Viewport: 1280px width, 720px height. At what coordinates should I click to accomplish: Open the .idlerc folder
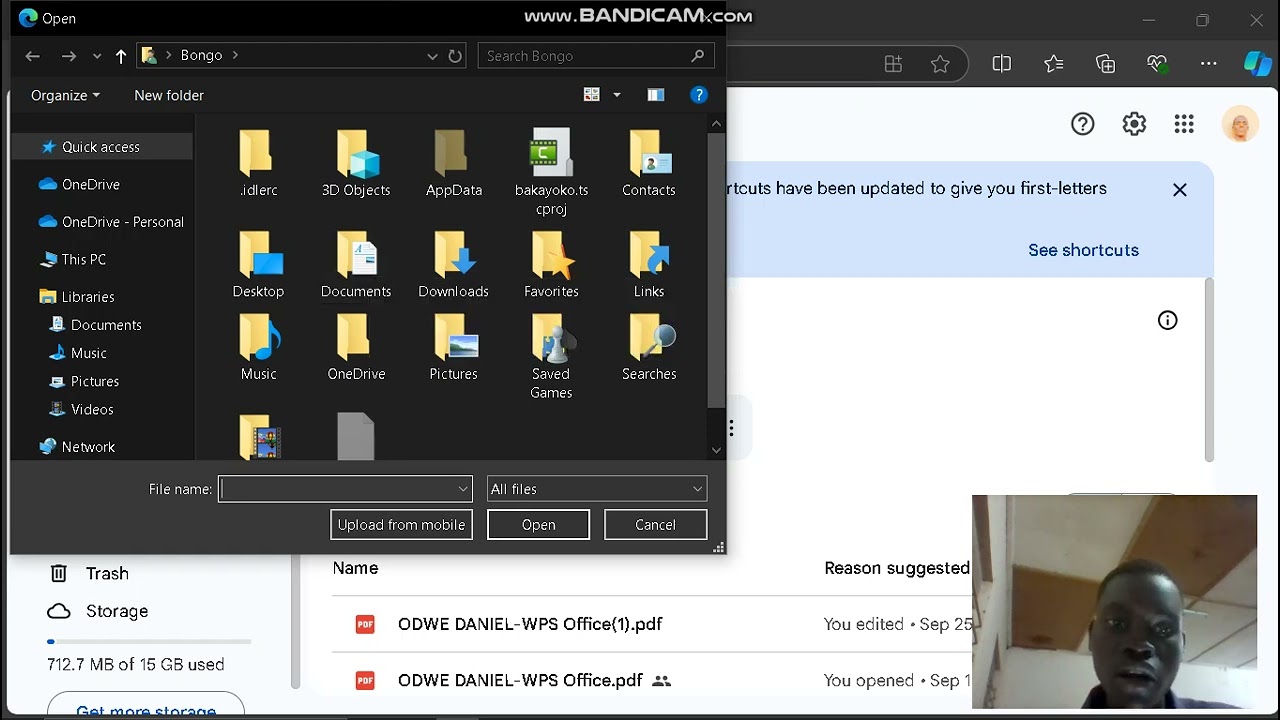[x=258, y=164]
